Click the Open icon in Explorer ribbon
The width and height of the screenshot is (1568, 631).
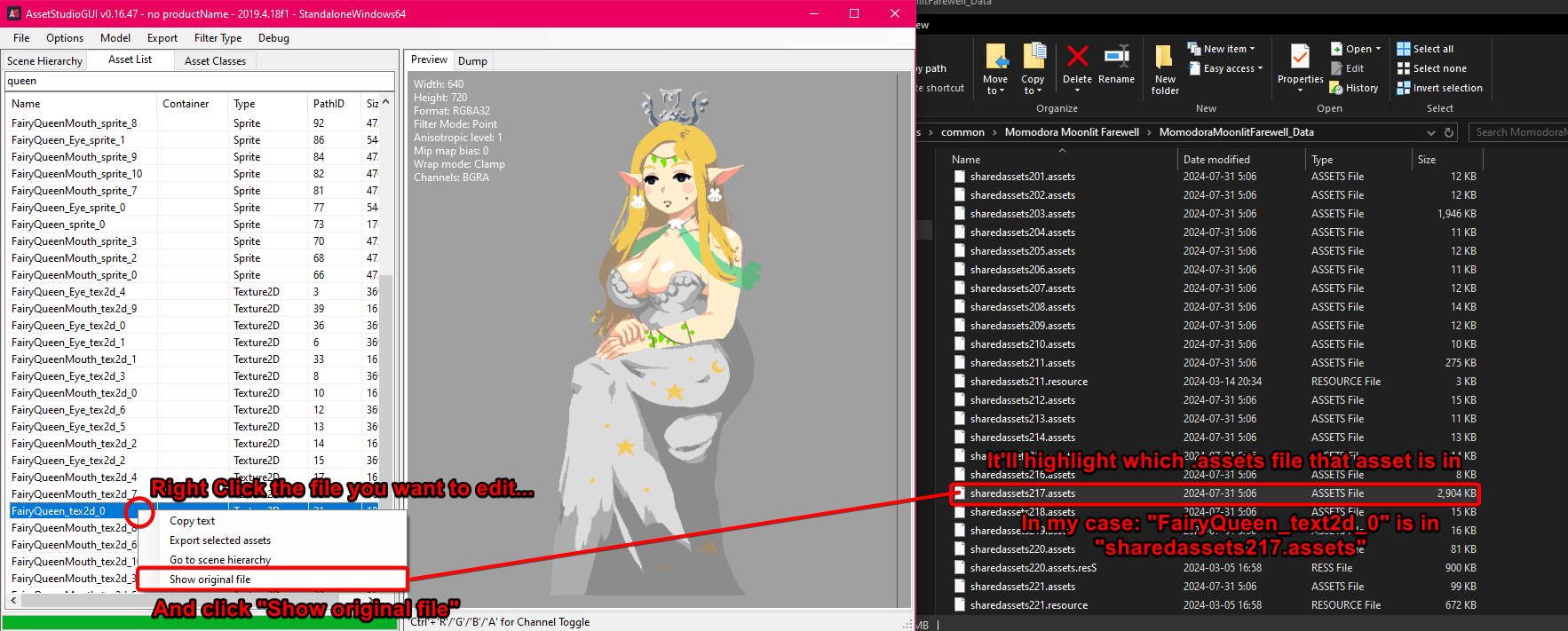pyautogui.click(x=1336, y=49)
